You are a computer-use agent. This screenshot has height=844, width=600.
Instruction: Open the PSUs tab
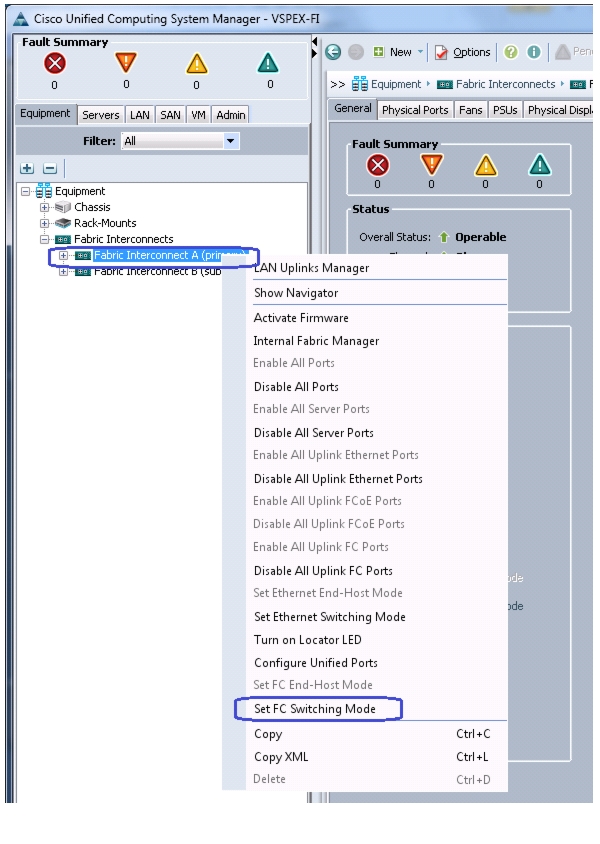click(505, 110)
